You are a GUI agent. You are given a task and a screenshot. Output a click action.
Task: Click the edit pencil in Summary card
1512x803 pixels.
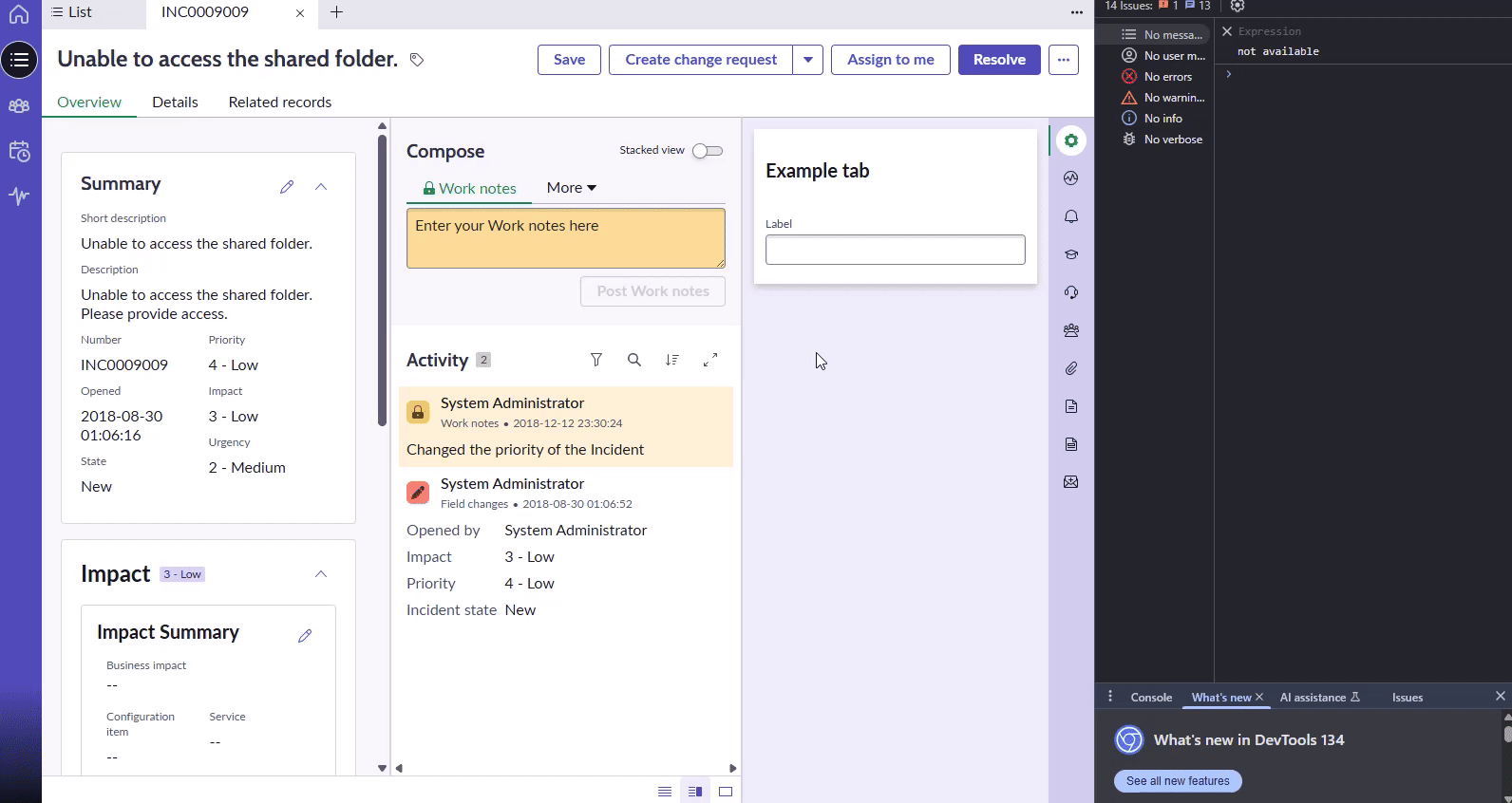(x=287, y=187)
